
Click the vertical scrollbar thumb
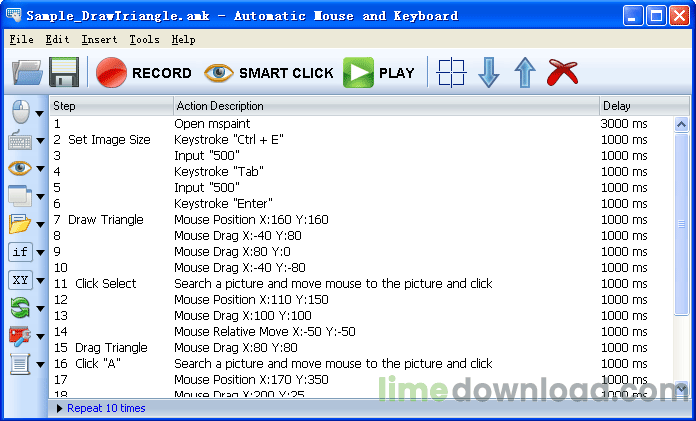click(681, 224)
